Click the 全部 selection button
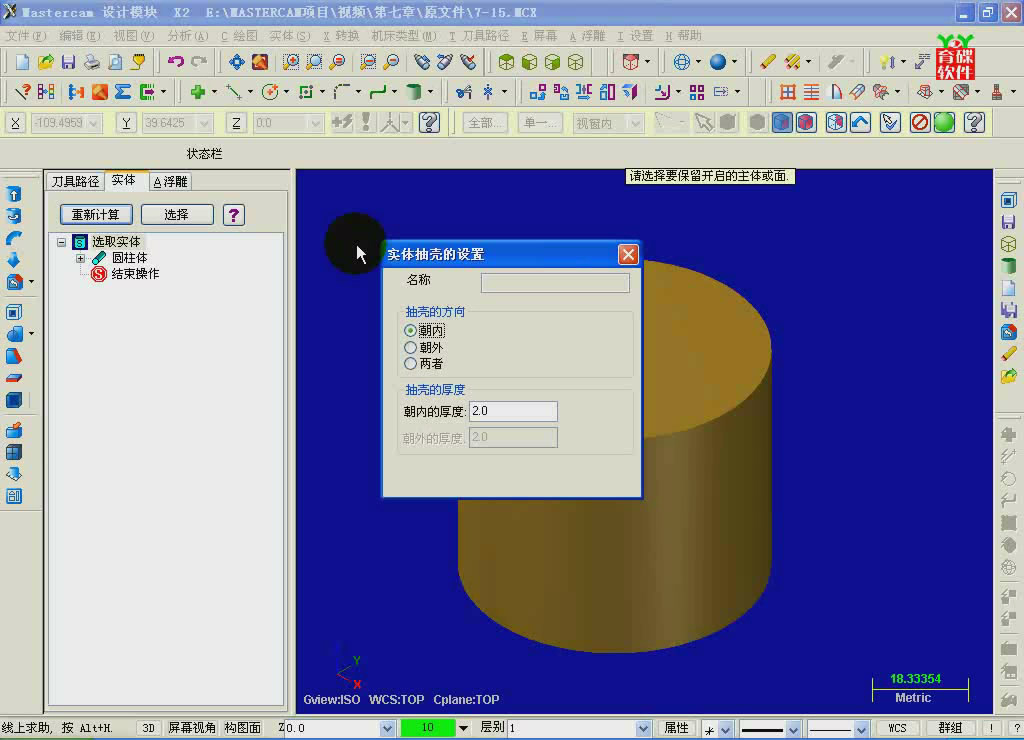 pyautogui.click(x=485, y=123)
